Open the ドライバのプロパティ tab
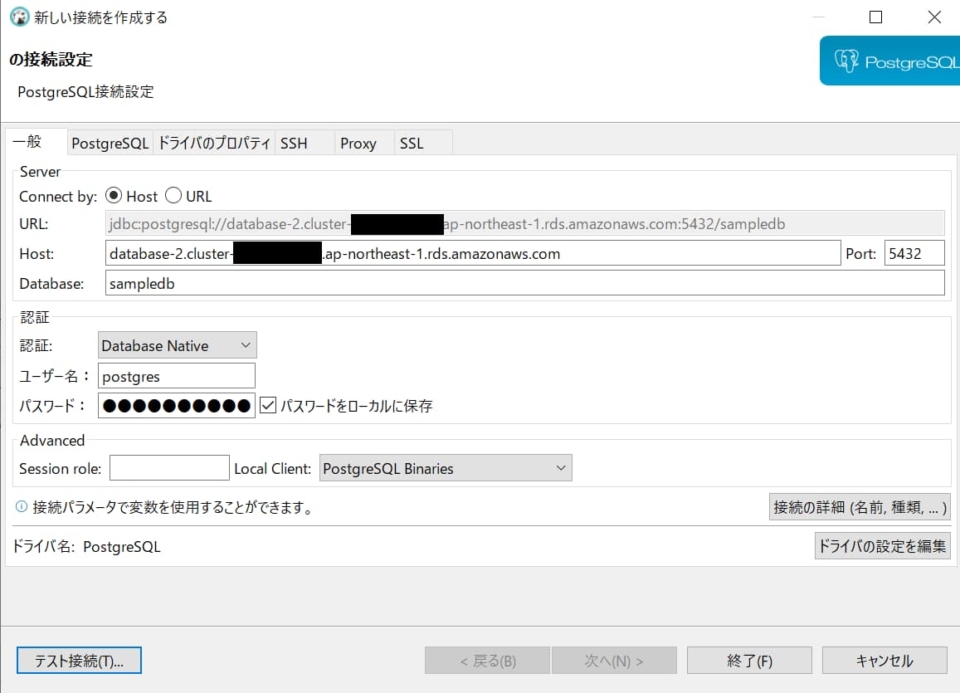The height and width of the screenshot is (693, 960). pos(214,143)
